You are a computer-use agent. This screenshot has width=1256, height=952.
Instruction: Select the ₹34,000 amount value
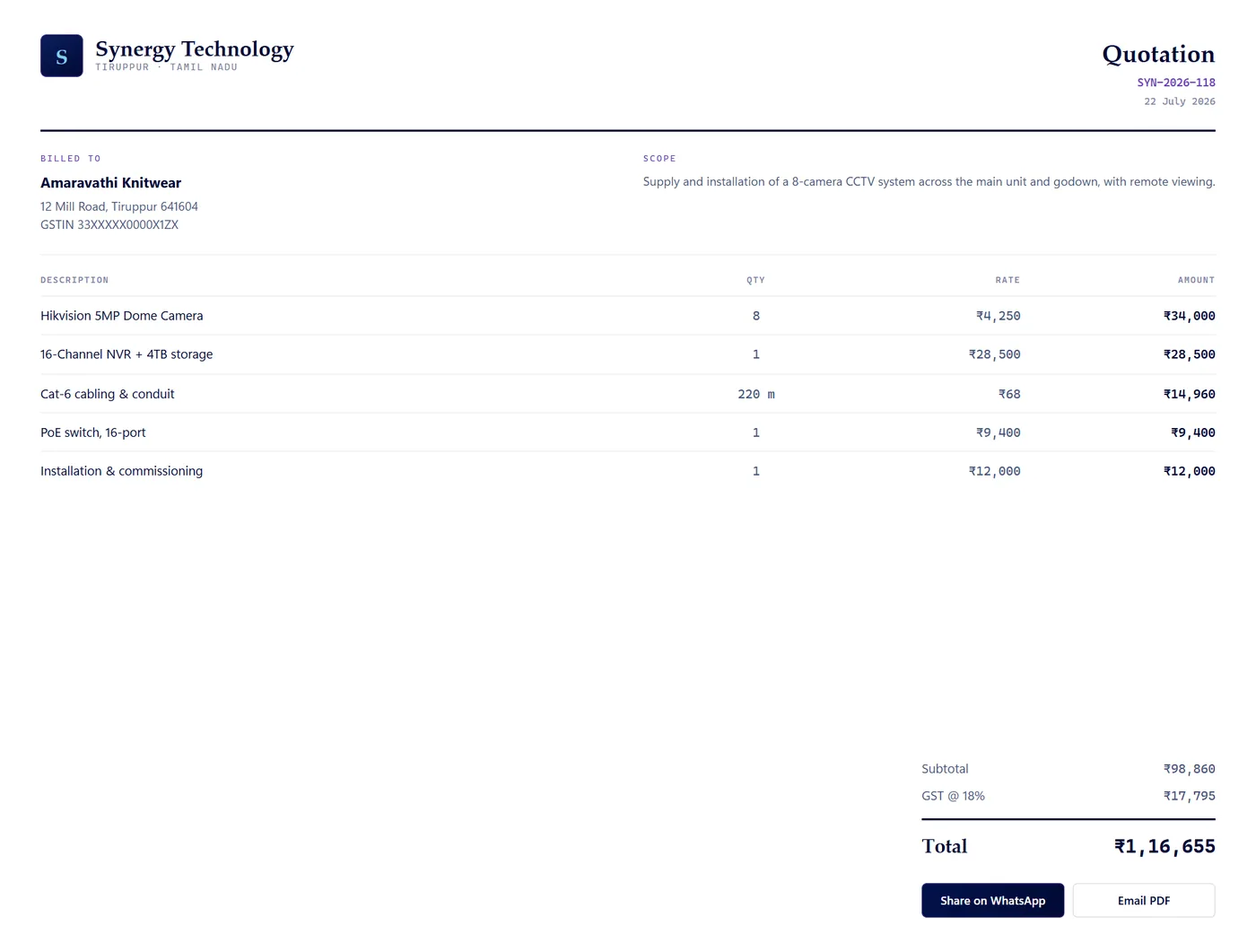(1189, 316)
